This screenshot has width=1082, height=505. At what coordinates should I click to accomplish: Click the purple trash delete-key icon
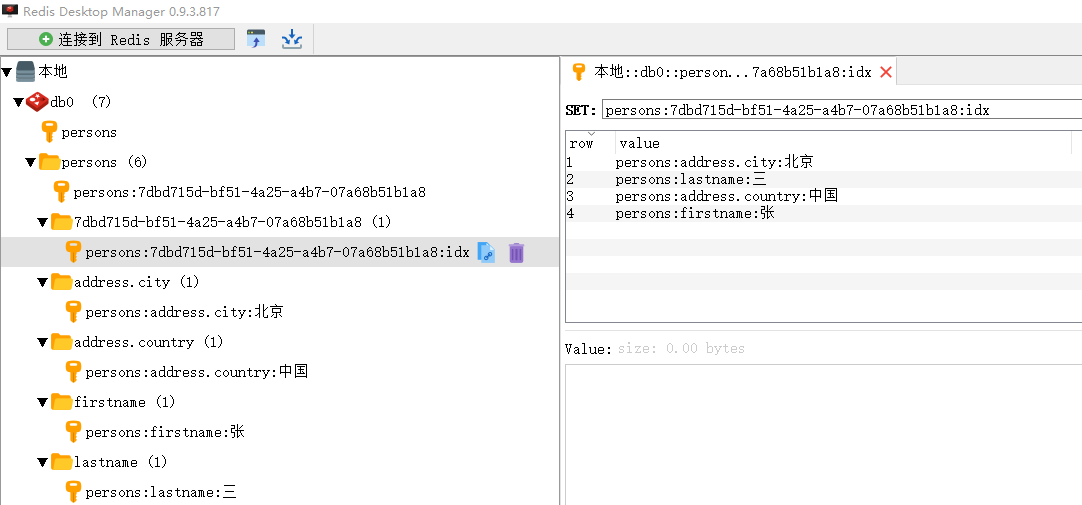click(516, 253)
